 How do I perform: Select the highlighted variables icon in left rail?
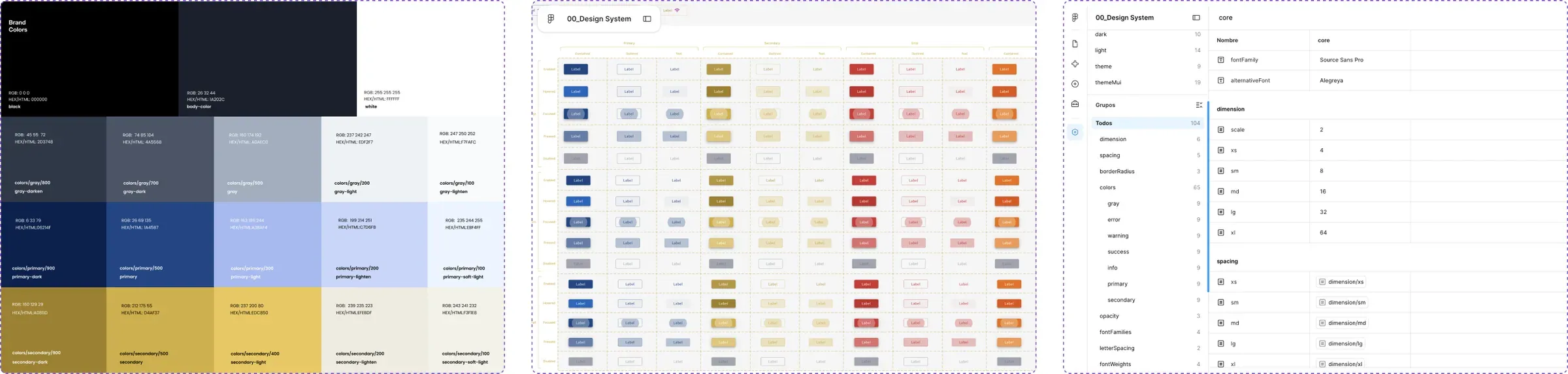pos(1075,132)
